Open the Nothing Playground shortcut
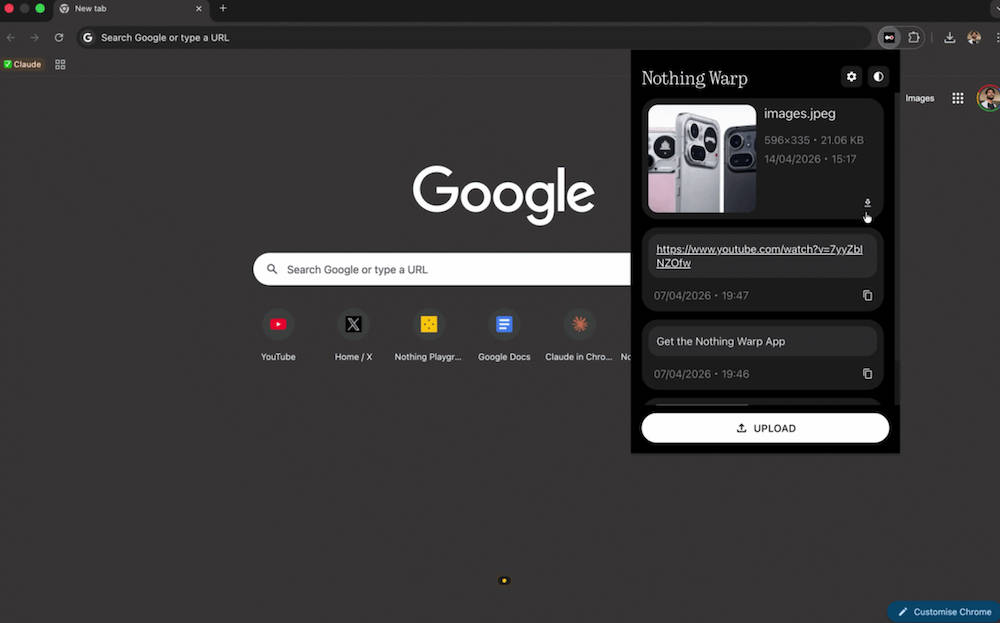1000x623 pixels. (x=428, y=324)
